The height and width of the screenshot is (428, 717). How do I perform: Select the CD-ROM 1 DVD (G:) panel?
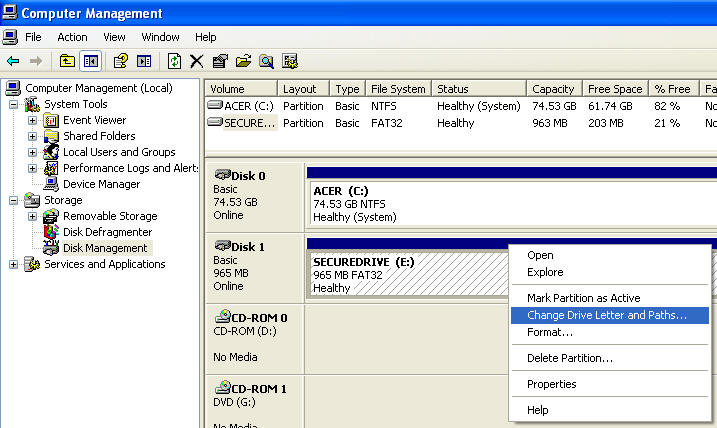[254, 402]
